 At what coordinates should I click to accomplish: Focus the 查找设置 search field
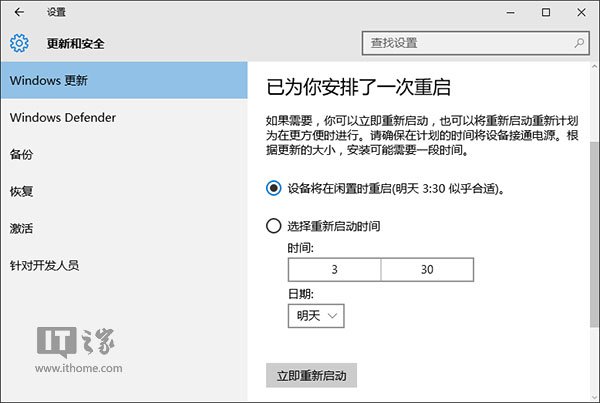click(476, 43)
